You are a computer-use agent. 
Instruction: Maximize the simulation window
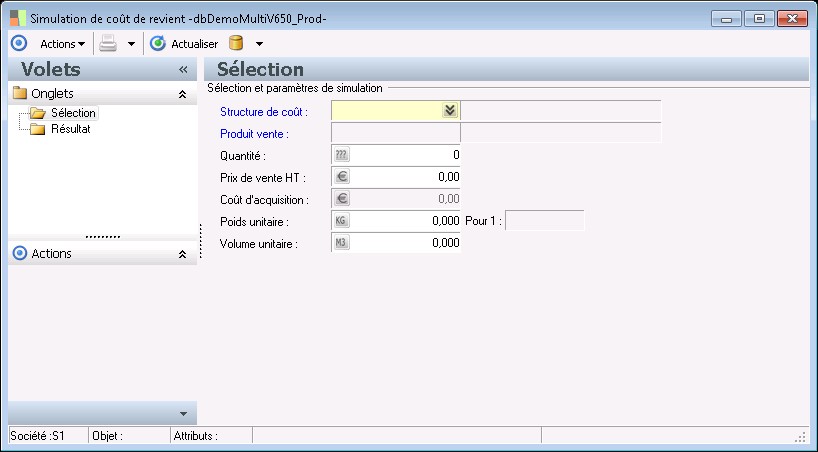pyautogui.click(x=759, y=19)
